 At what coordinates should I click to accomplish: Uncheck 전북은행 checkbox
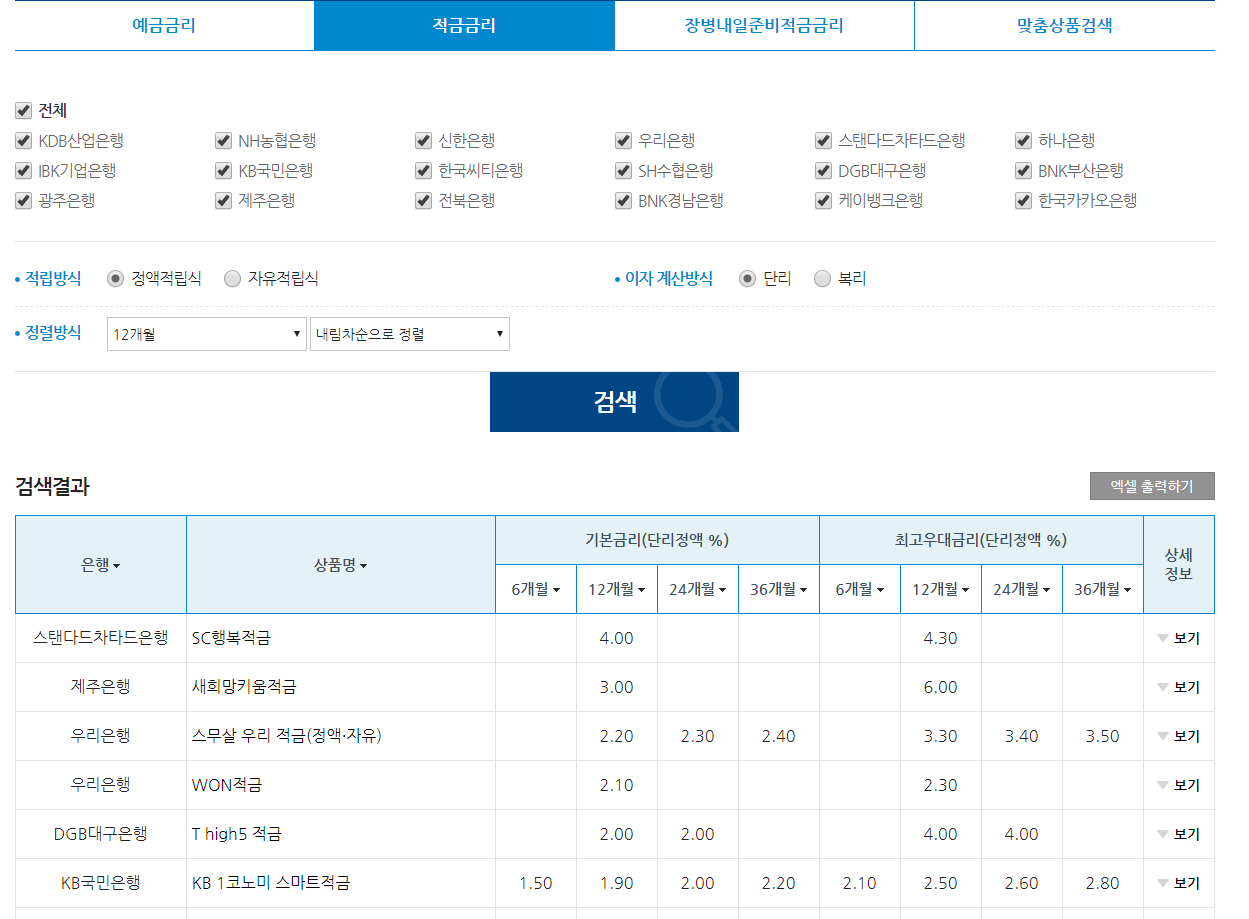(x=423, y=201)
